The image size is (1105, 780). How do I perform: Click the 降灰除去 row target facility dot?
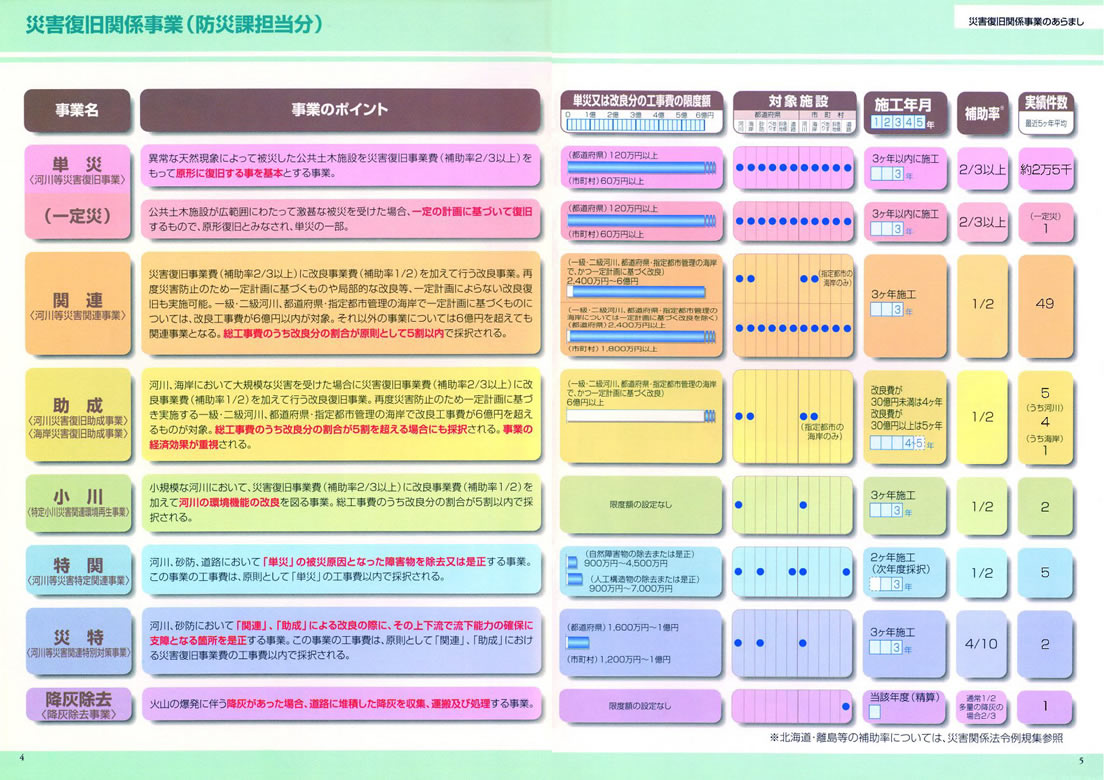(846, 707)
